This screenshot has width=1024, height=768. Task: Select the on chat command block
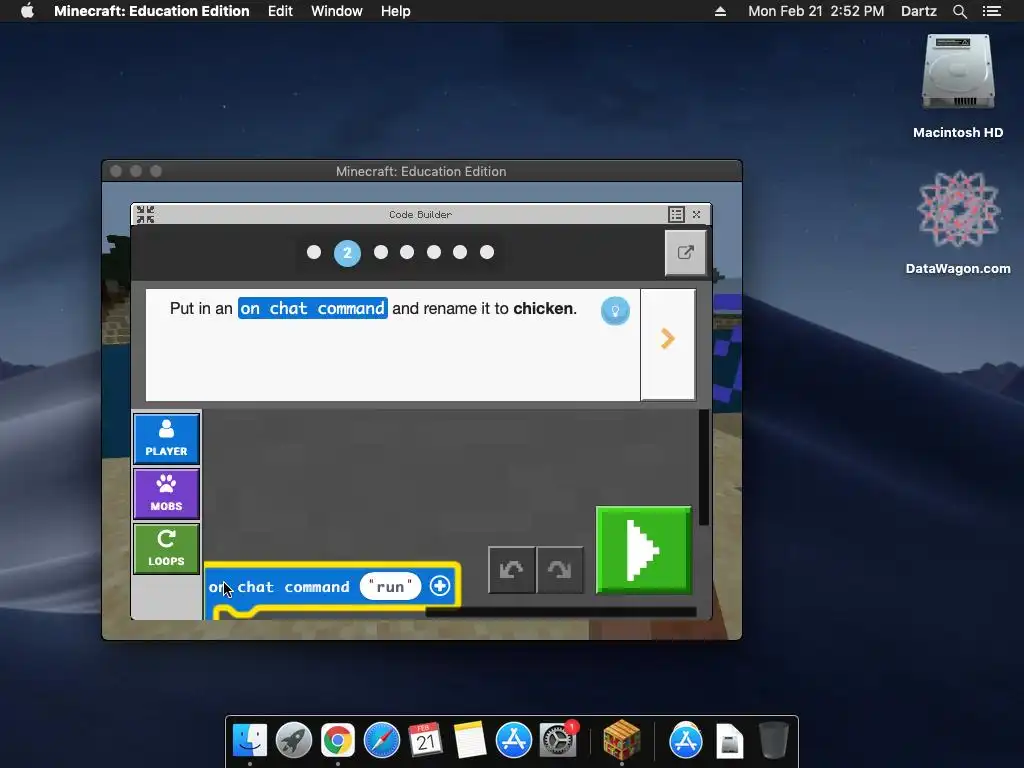[293, 586]
